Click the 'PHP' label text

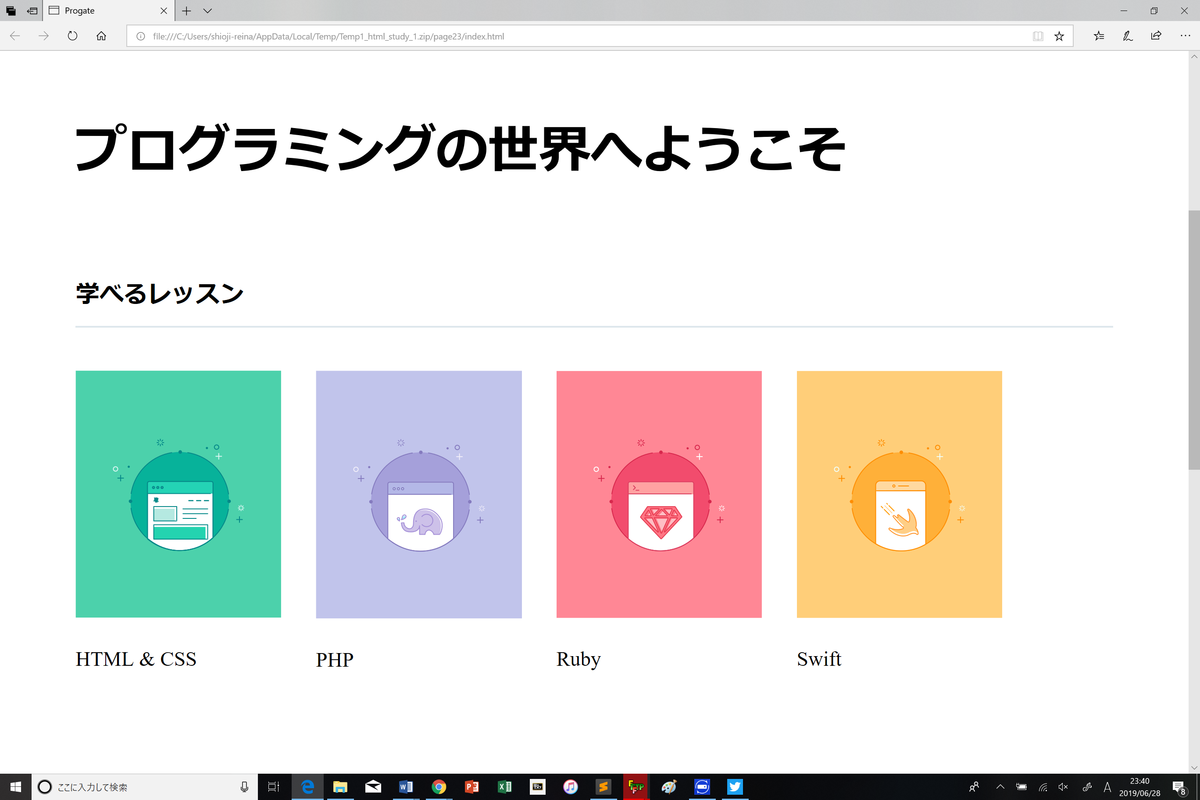335,659
